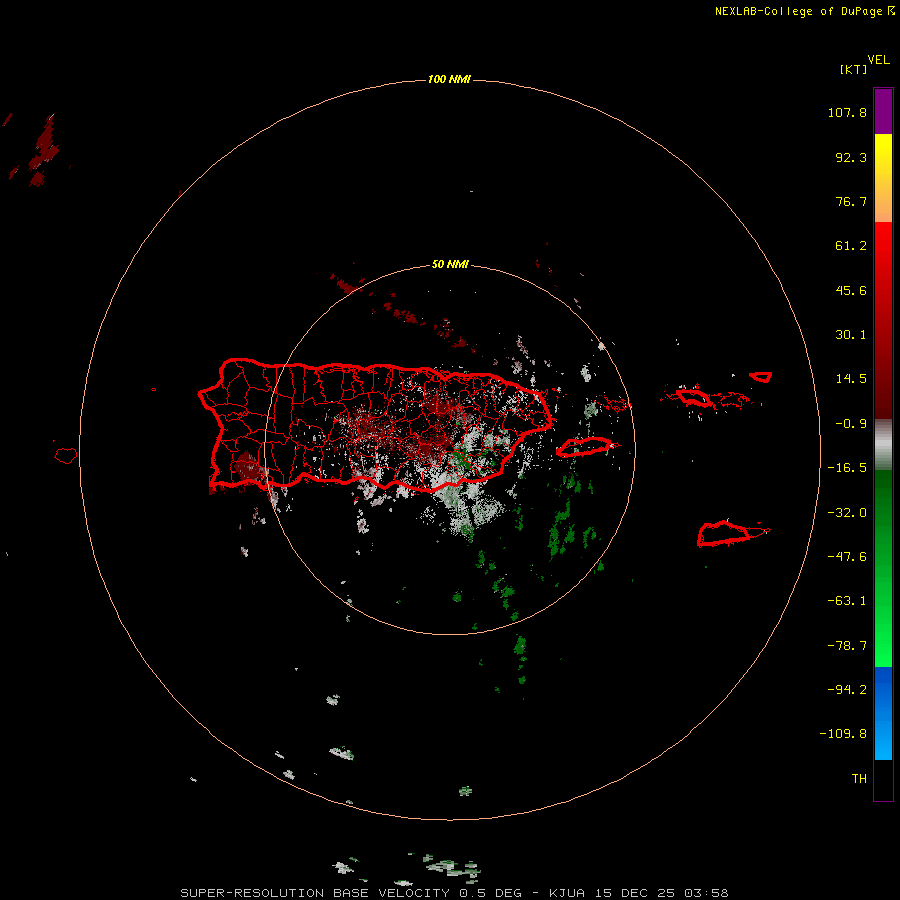The image size is (900, 900).
Task: Select the 45.6 scale value
Action: (x=851, y=290)
